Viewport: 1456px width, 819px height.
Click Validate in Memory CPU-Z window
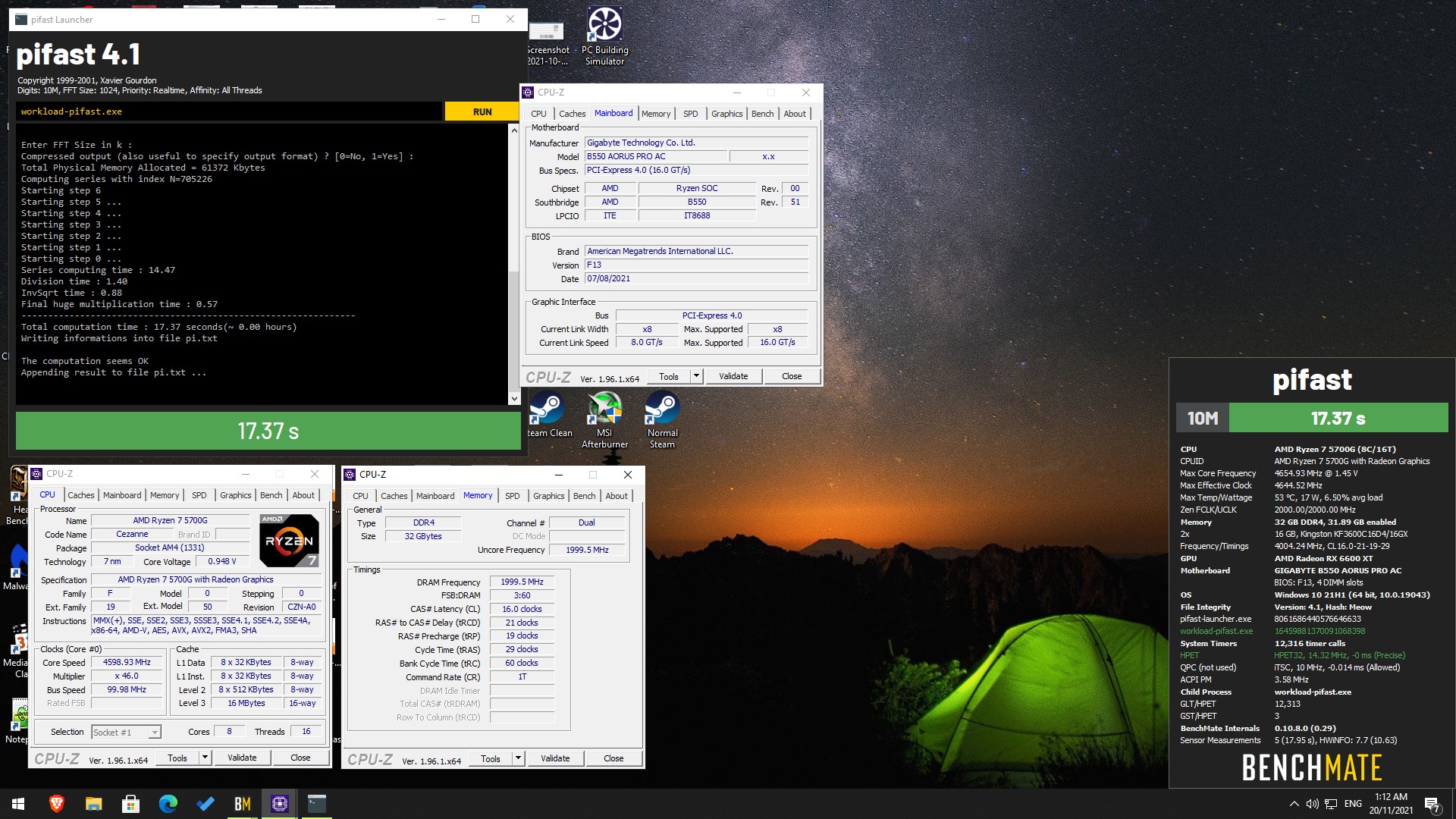(x=555, y=758)
